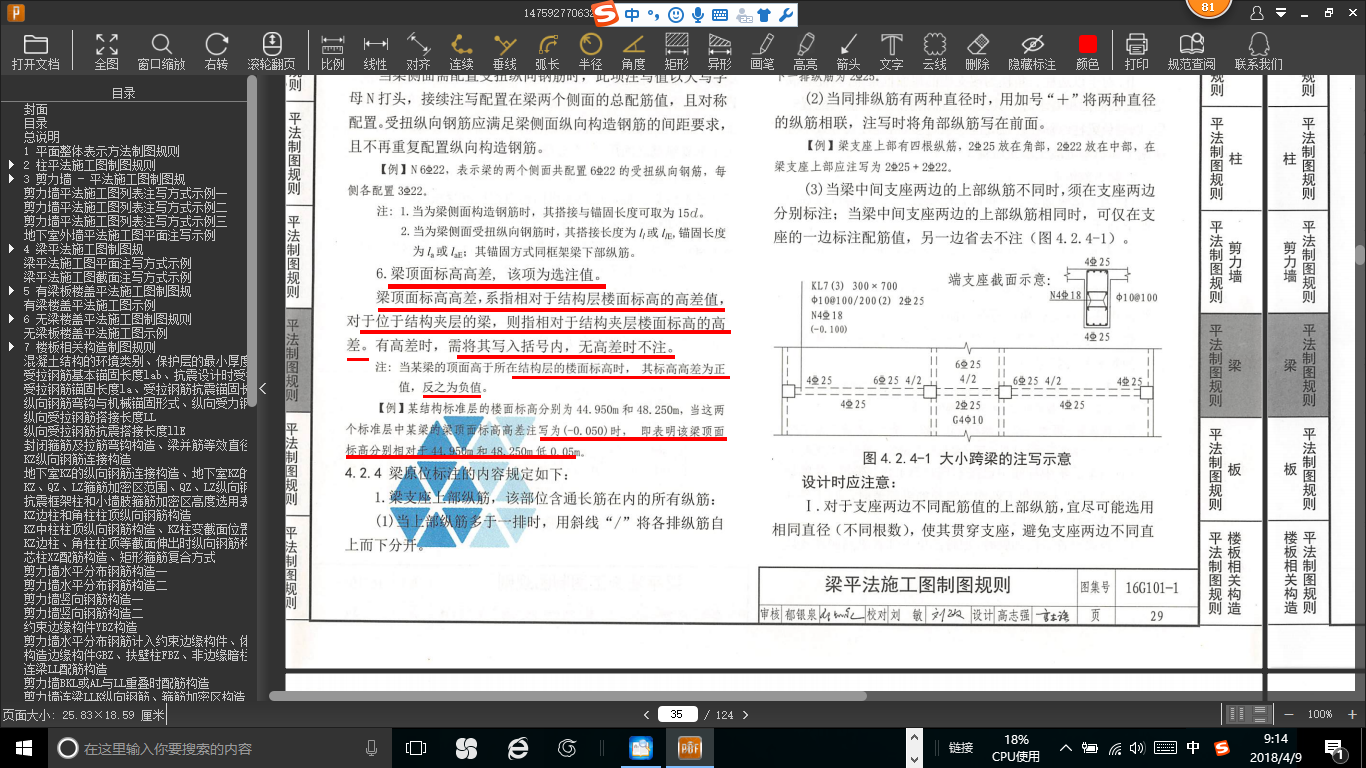Go to next page arrow
The image size is (1366, 768).
coord(746,714)
